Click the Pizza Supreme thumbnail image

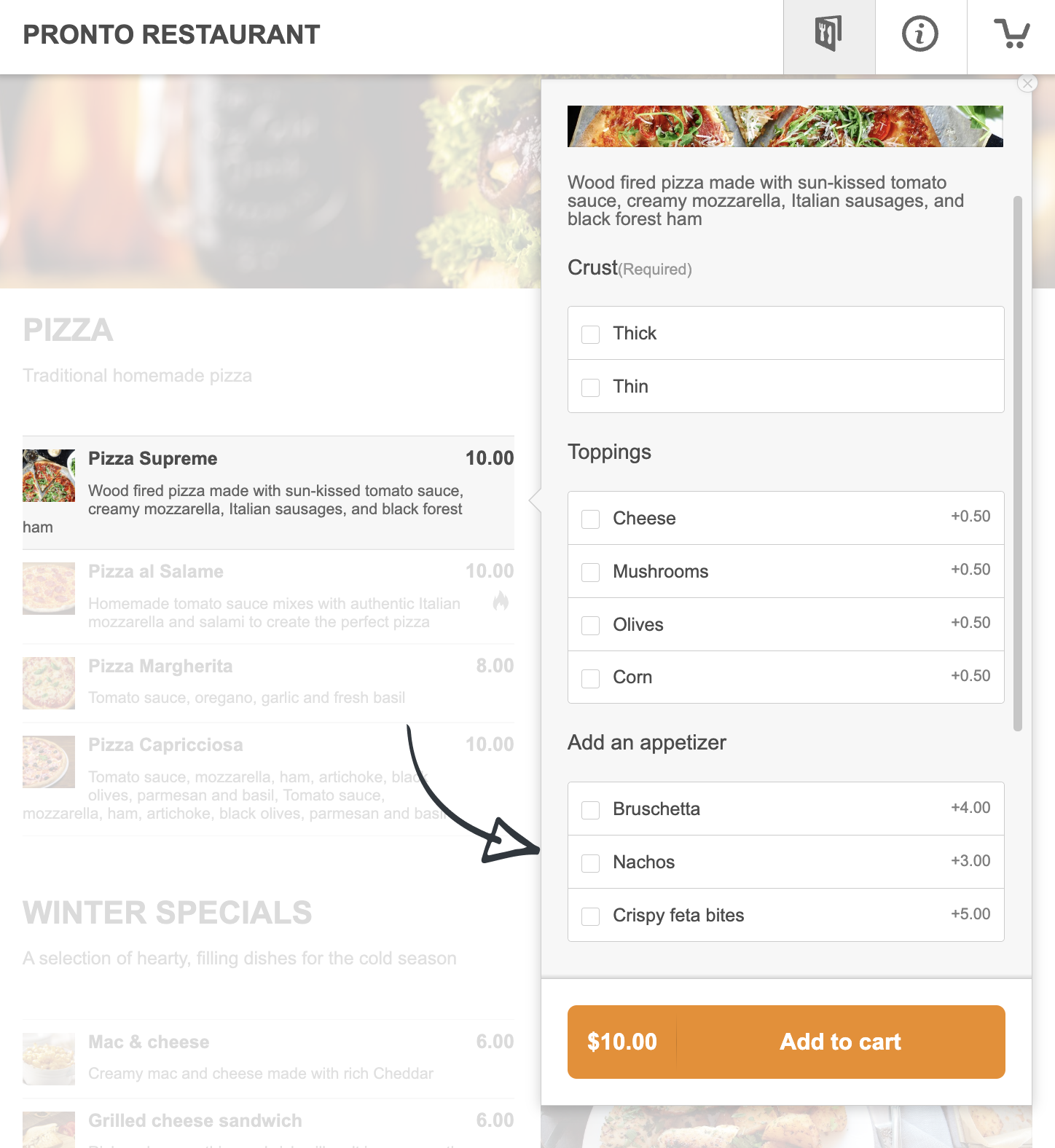click(x=49, y=476)
